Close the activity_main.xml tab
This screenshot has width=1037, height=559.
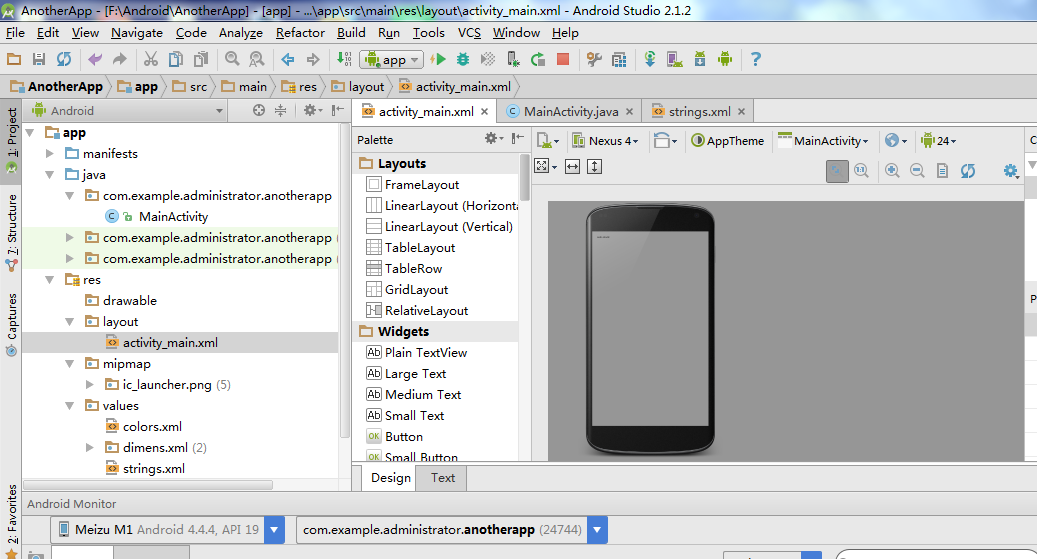click(485, 112)
